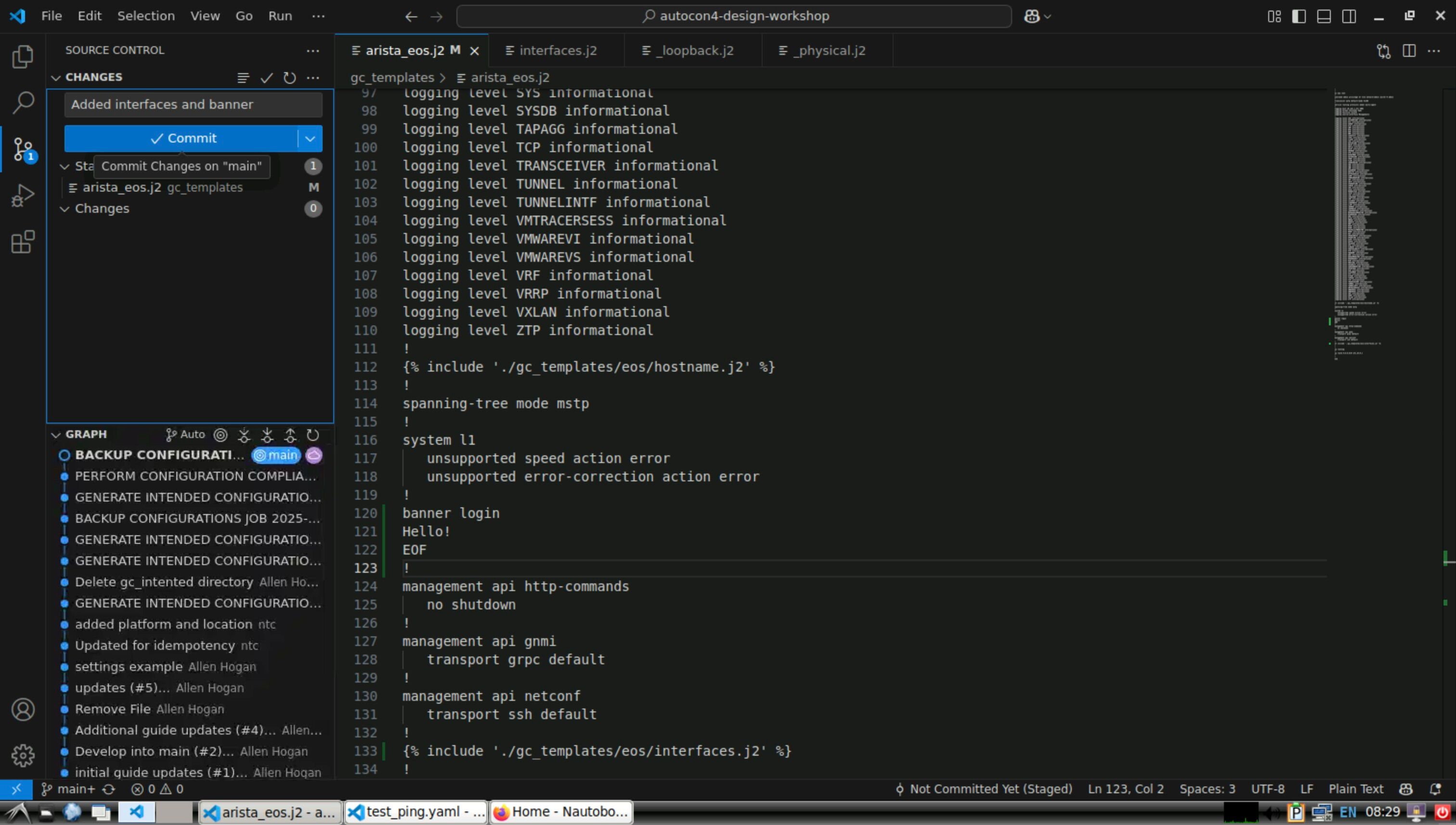Image resolution: width=1456 pixels, height=825 pixels.
Task: Toggle the secondary side bar layout button
Action: pos(1350,16)
